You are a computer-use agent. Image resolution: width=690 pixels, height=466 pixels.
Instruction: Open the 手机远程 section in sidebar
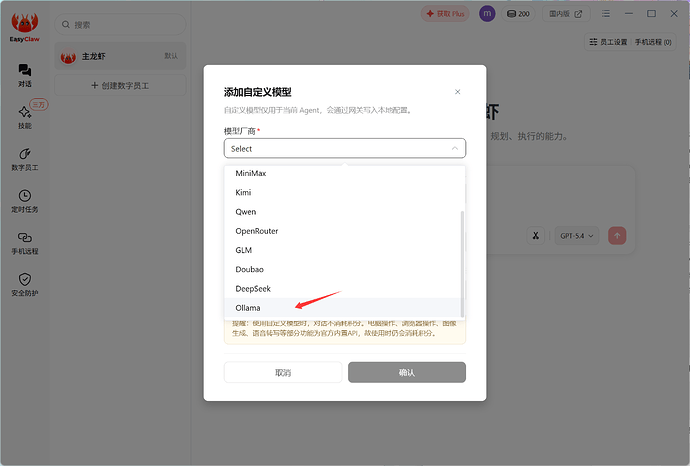[x=25, y=243]
